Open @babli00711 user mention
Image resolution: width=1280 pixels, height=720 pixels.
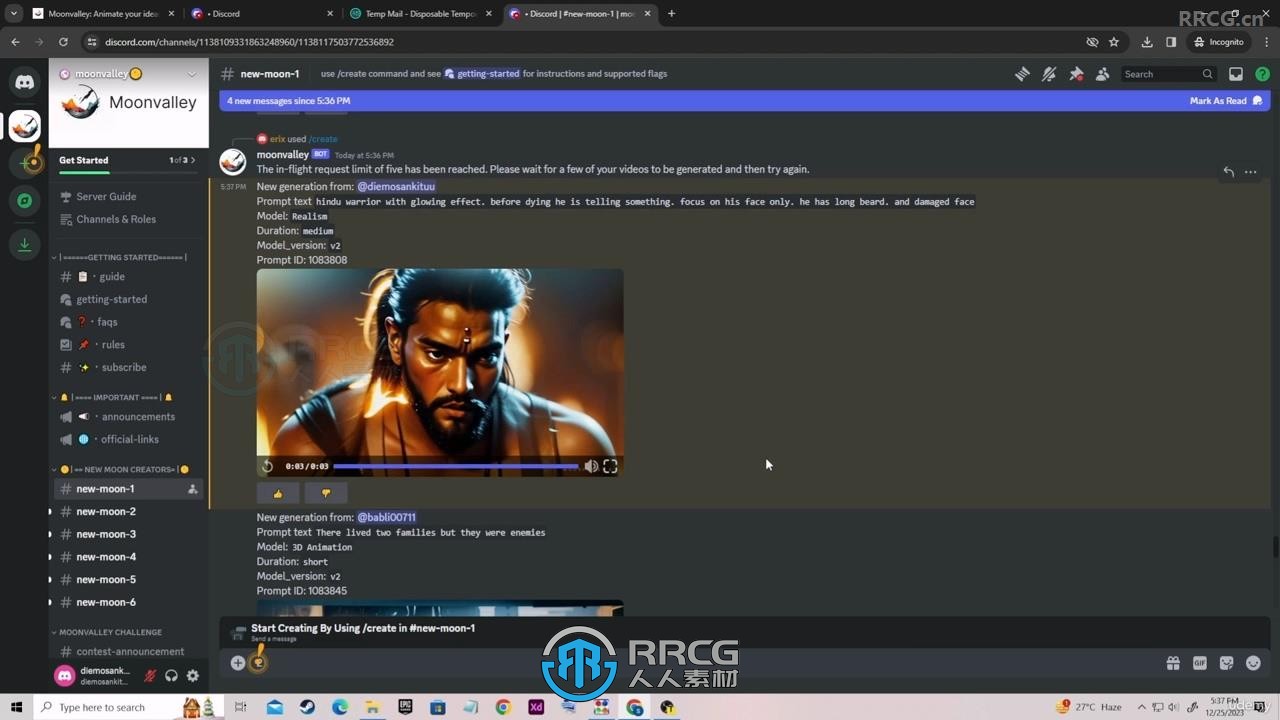[x=386, y=517]
